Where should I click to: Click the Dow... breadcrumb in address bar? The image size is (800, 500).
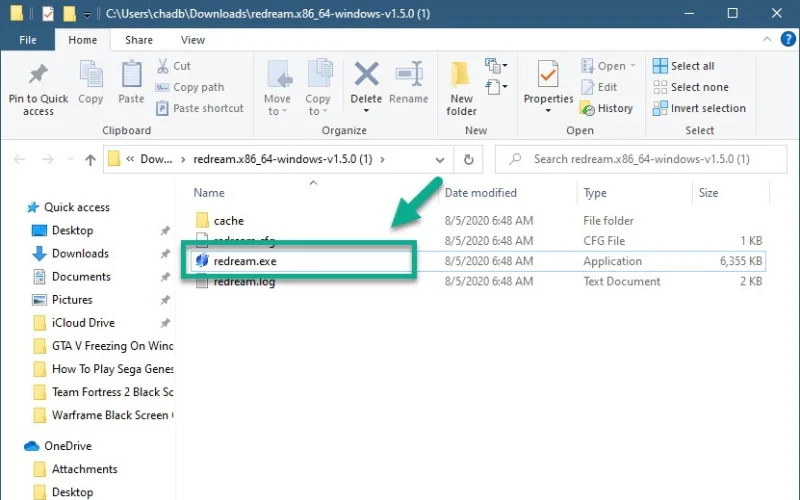pyautogui.click(x=156, y=159)
